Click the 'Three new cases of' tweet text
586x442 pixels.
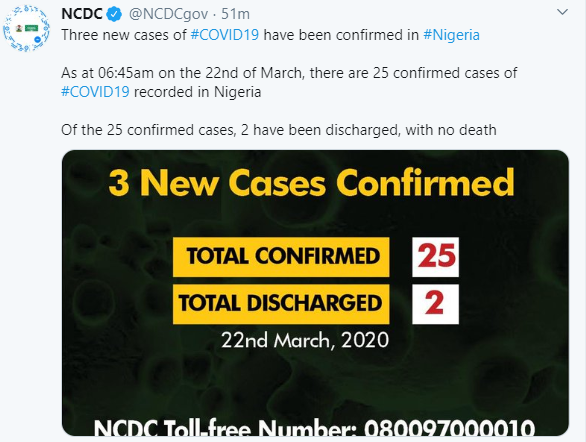124,35
